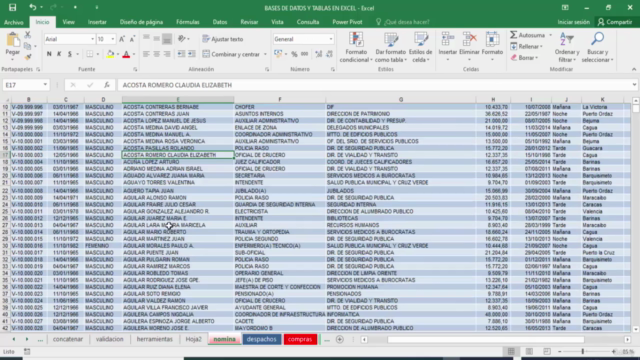Decrease indent icon
The width and height of the screenshot is (640, 360).
coord(181,54)
